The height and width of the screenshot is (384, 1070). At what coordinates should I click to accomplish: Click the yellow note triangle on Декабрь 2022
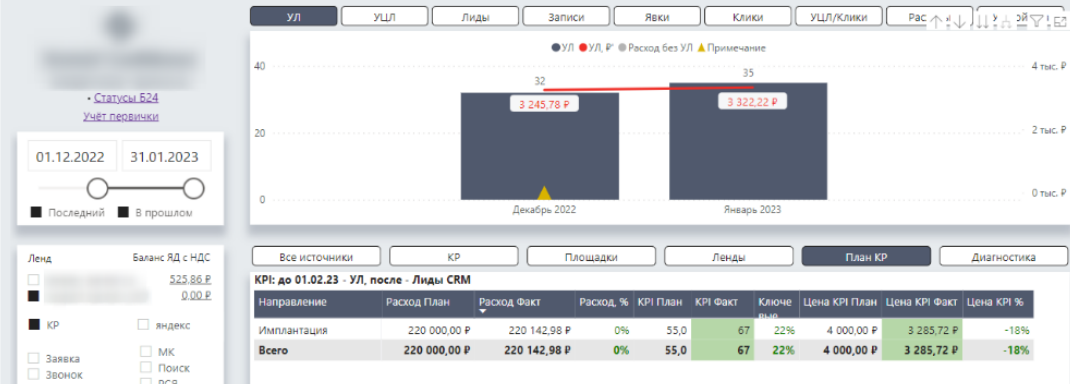tap(544, 193)
